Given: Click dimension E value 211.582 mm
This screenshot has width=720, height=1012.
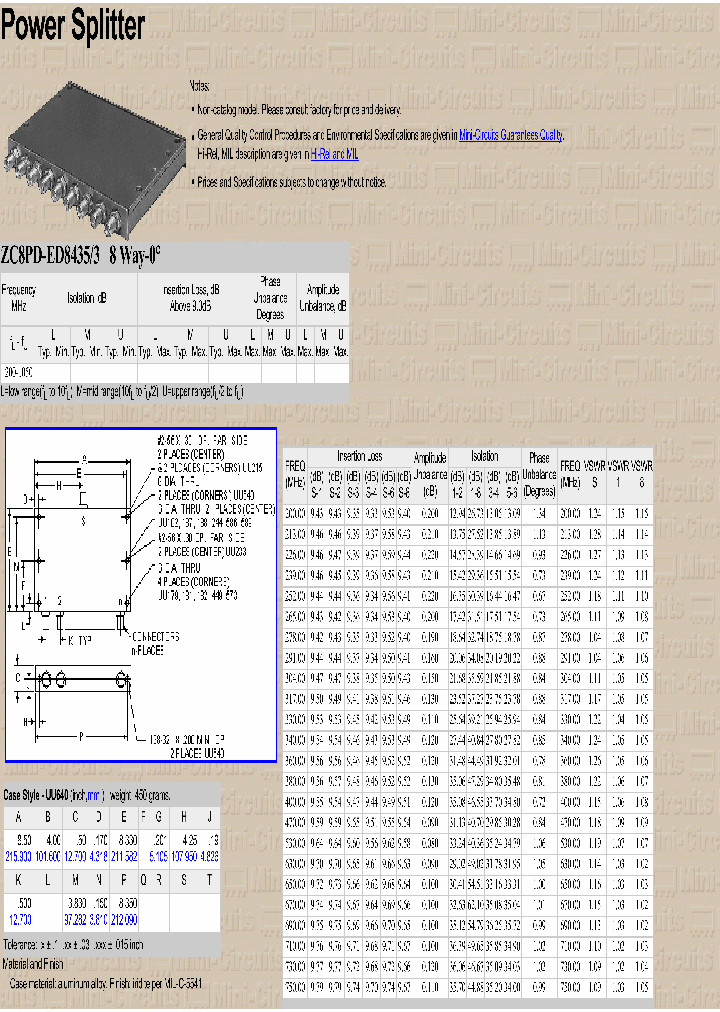Looking at the screenshot, I should (x=124, y=856).
